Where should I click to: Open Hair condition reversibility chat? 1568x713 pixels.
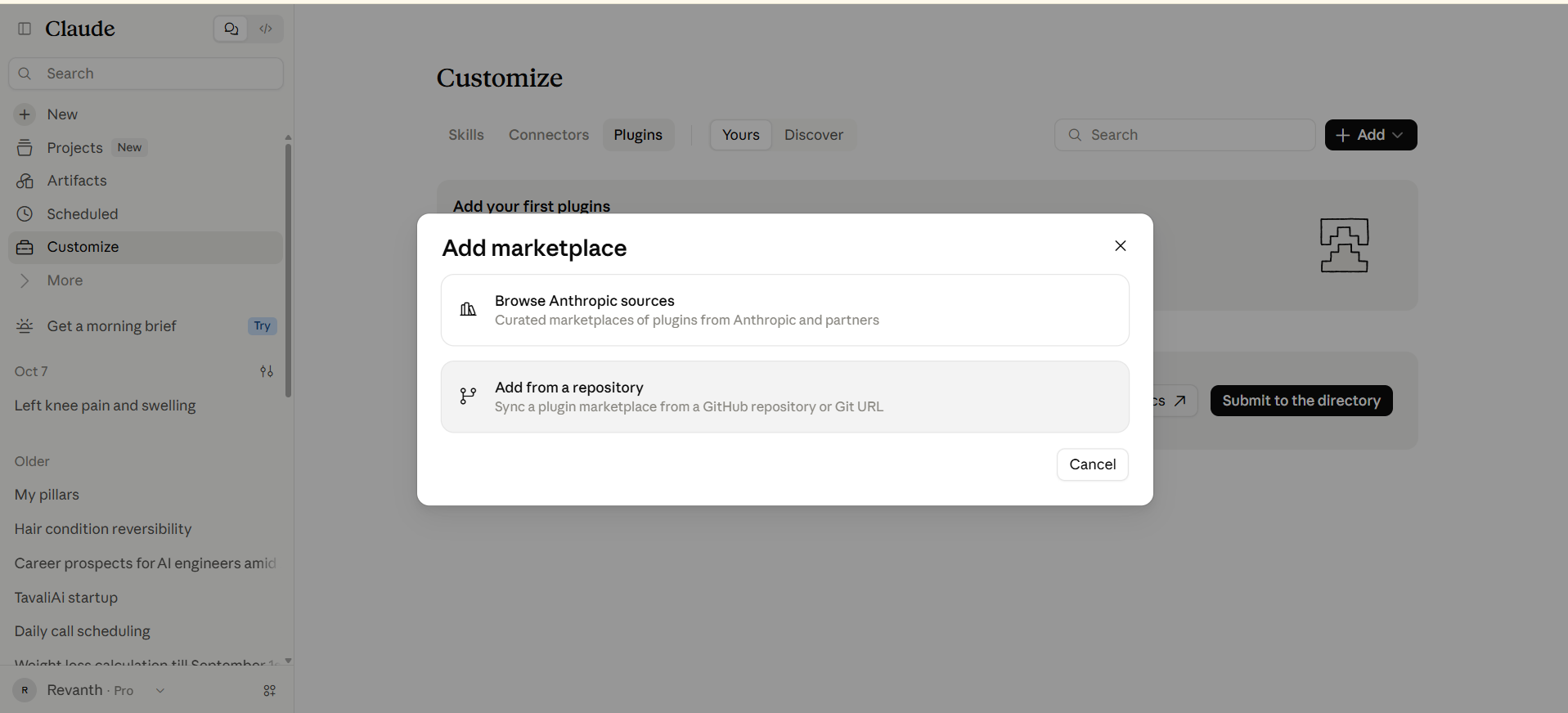point(103,529)
